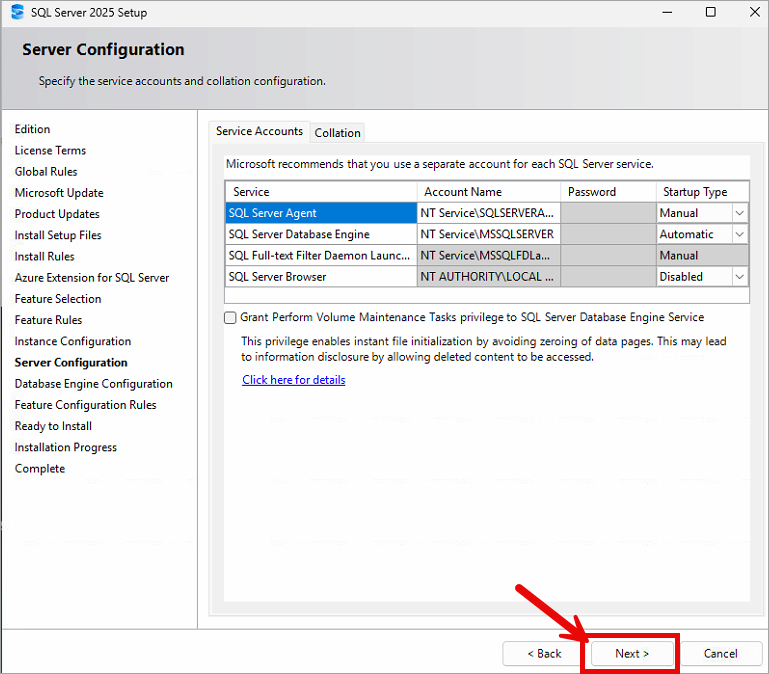Open SQL Server Agent startup type dropdown

[x=739, y=213]
